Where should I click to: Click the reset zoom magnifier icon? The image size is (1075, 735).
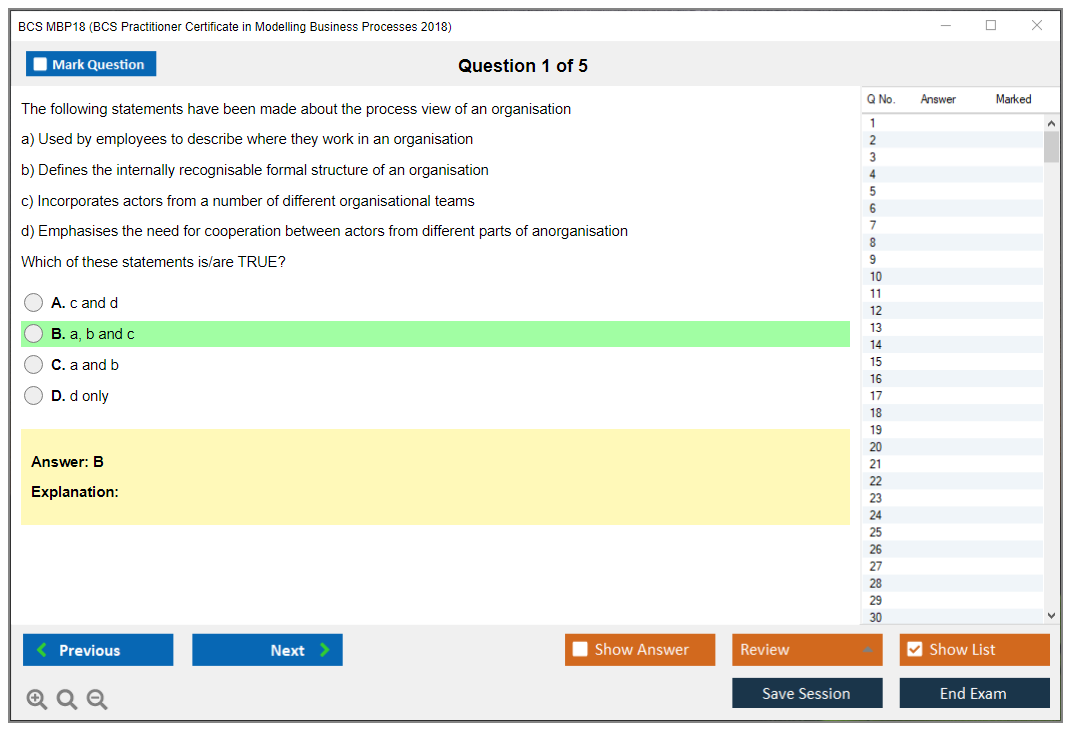point(67,699)
